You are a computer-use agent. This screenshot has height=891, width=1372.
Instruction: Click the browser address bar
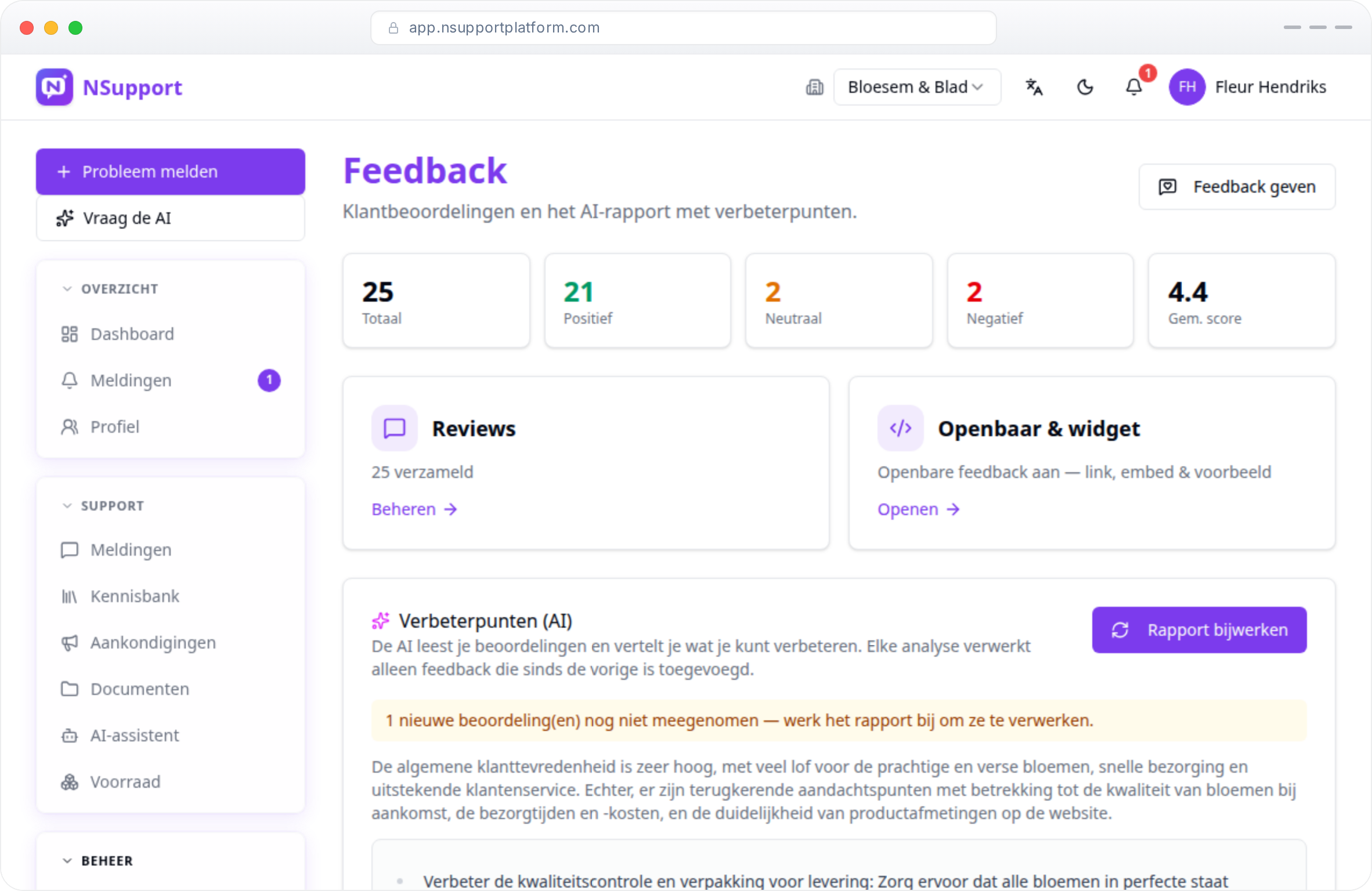[684, 28]
